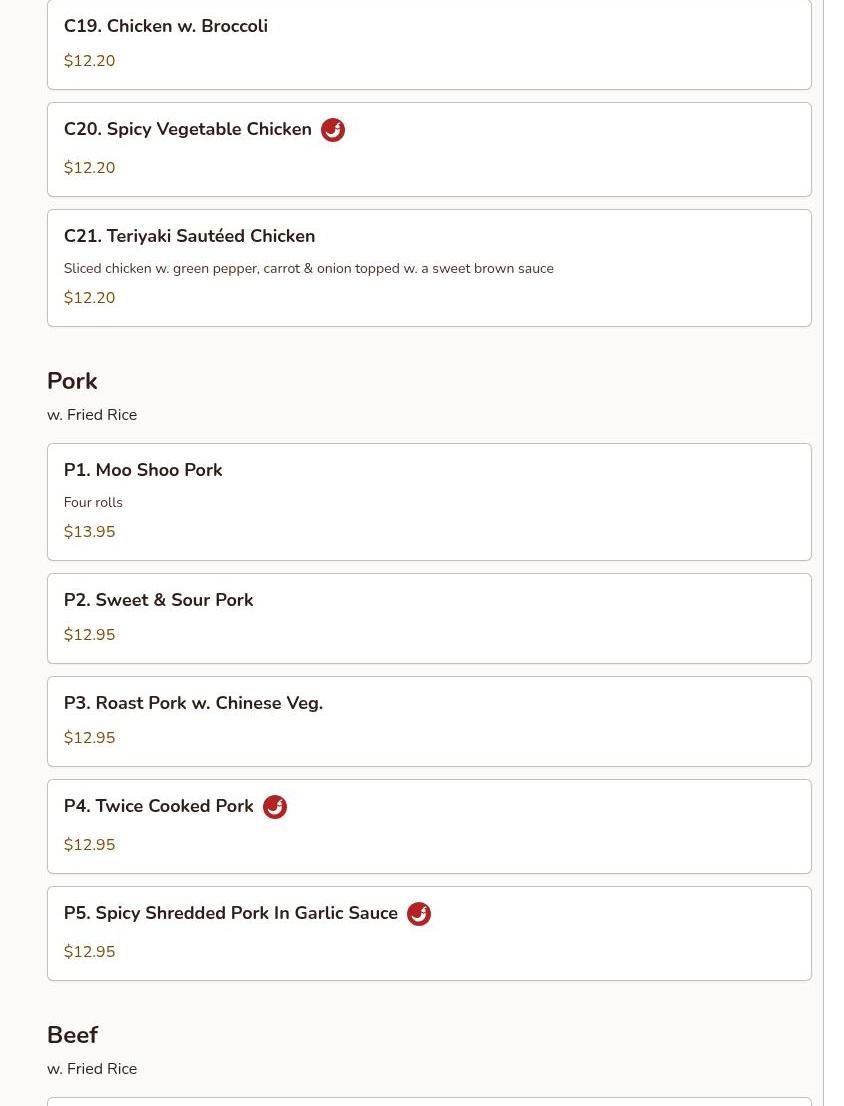Click the spicy icon next to Twice Cooked Pork
Image resolution: width=844 pixels, height=1106 pixels.
tap(275, 807)
